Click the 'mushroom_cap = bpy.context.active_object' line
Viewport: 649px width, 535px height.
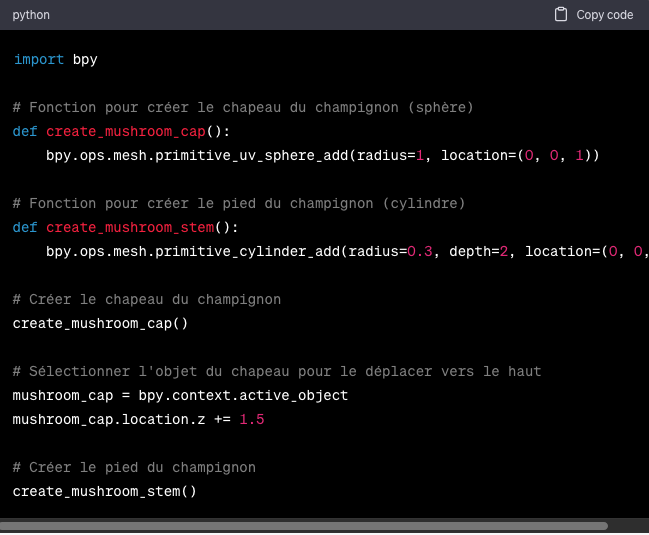click(x=180, y=396)
